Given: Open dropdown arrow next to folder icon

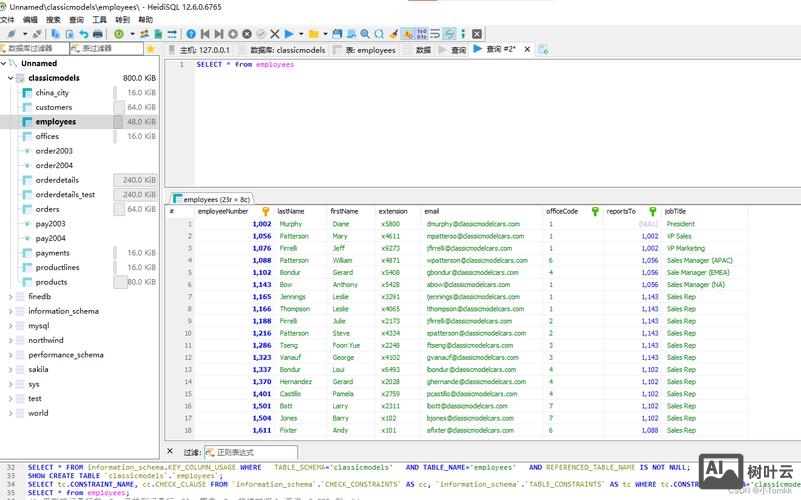Looking at the screenshot, I should (325, 34).
